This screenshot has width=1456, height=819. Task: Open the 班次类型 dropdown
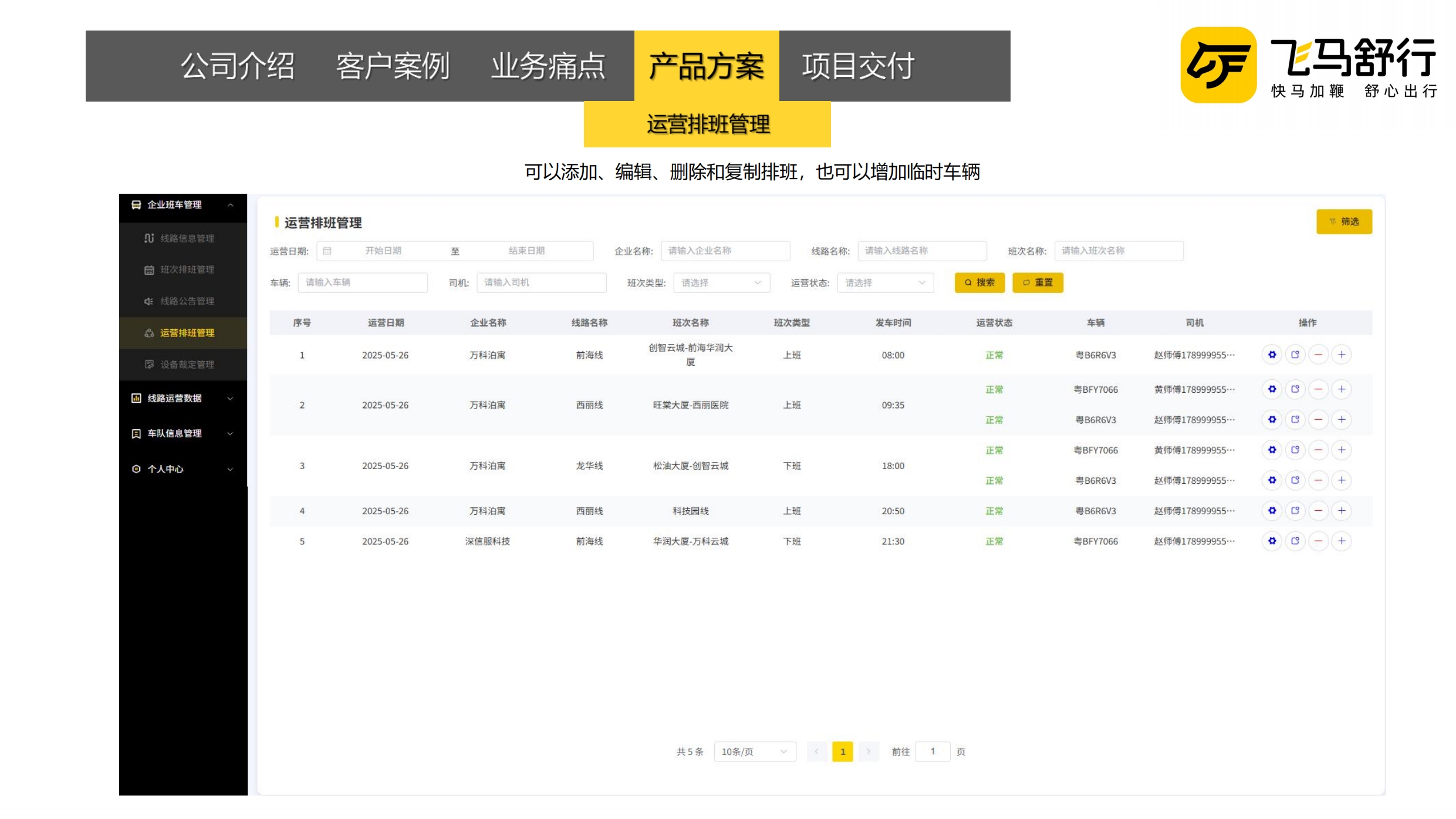click(722, 283)
